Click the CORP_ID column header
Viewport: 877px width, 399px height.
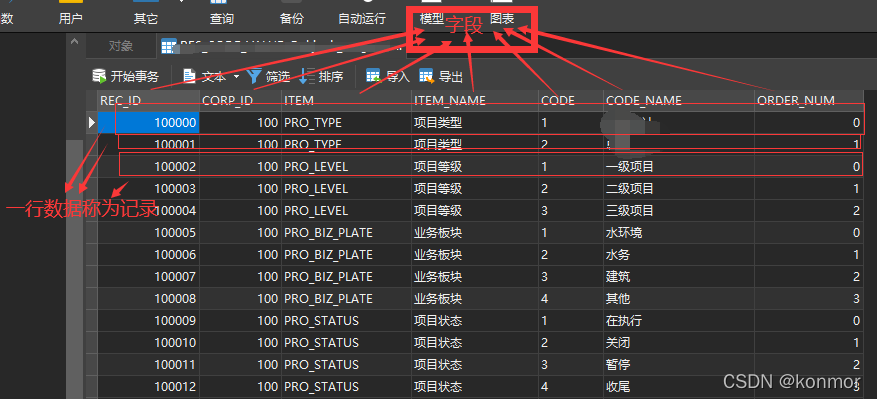pyautogui.click(x=241, y=101)
